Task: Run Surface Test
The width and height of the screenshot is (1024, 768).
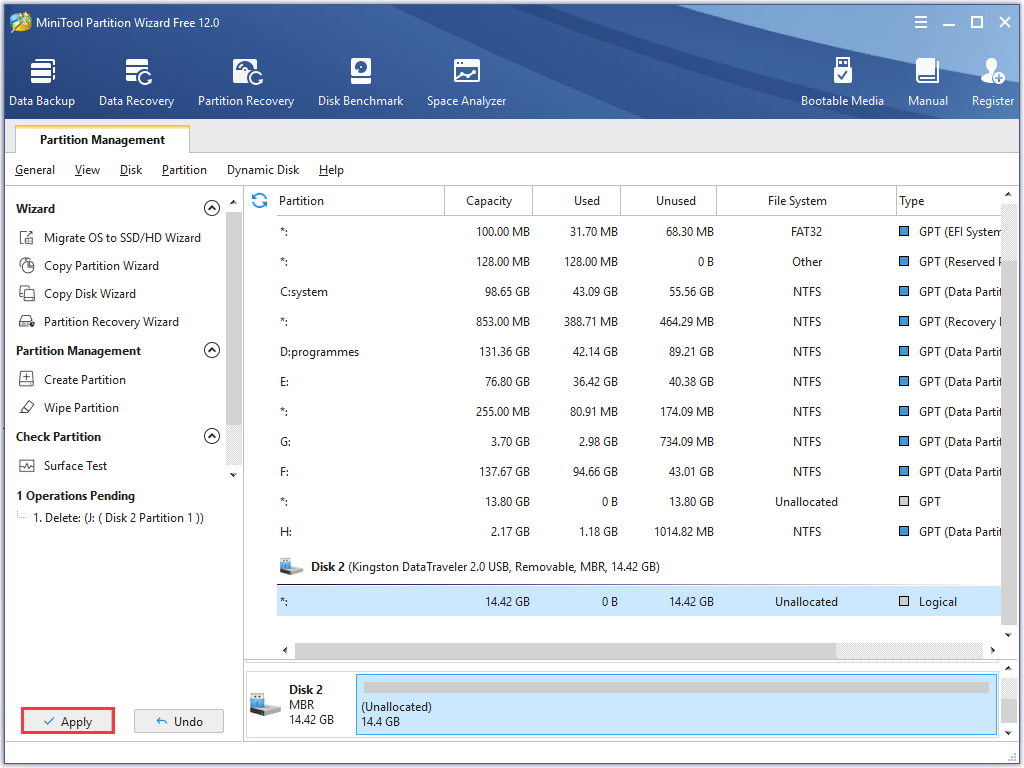Action: coord(75,466)
